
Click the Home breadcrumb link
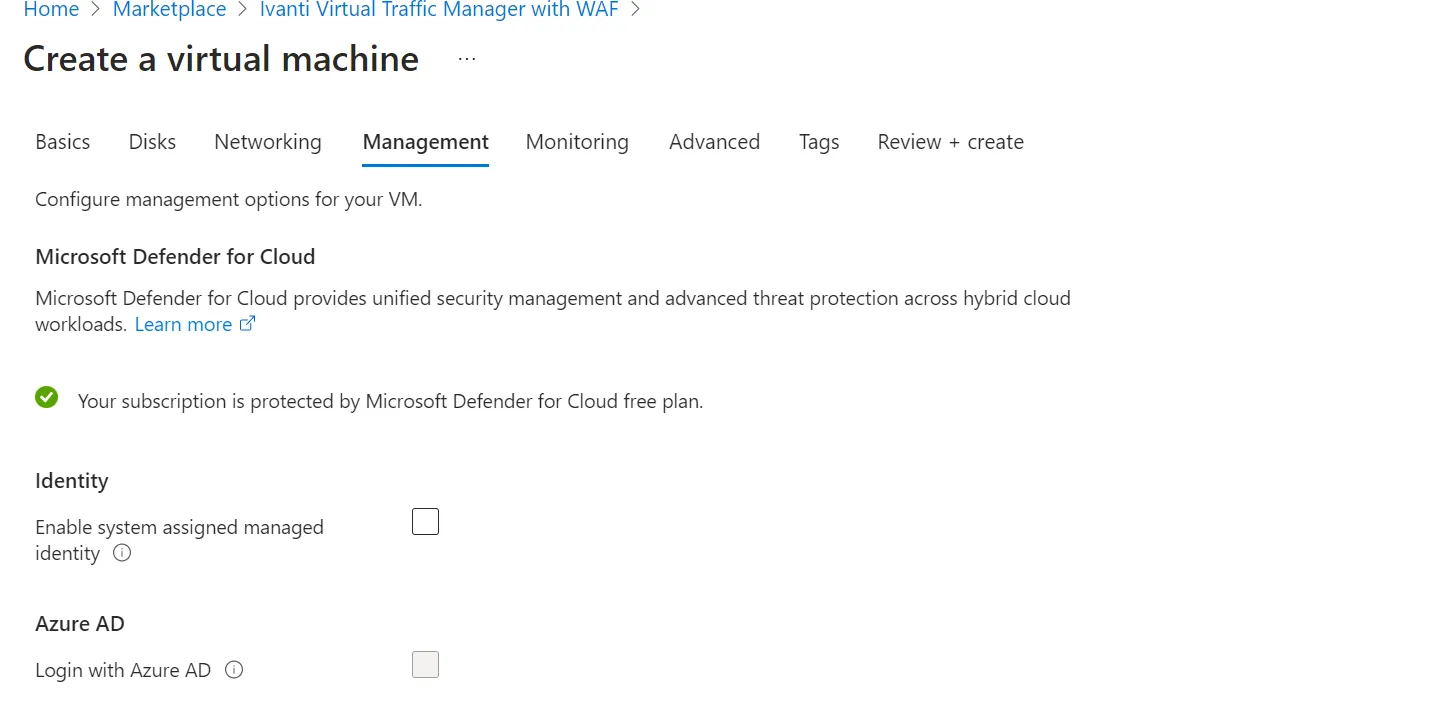pos(51,10)
